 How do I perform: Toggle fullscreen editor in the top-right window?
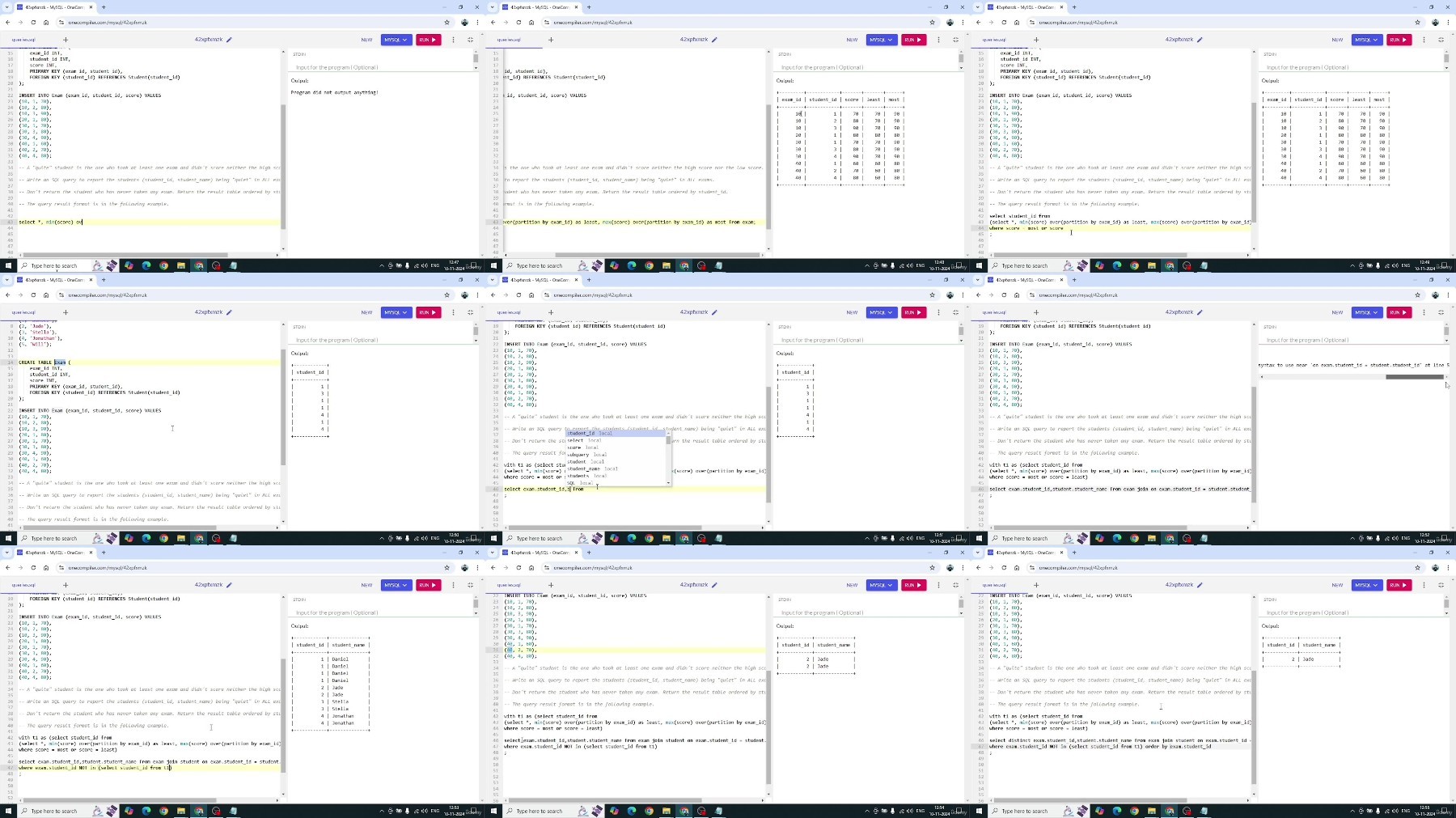1441,40
